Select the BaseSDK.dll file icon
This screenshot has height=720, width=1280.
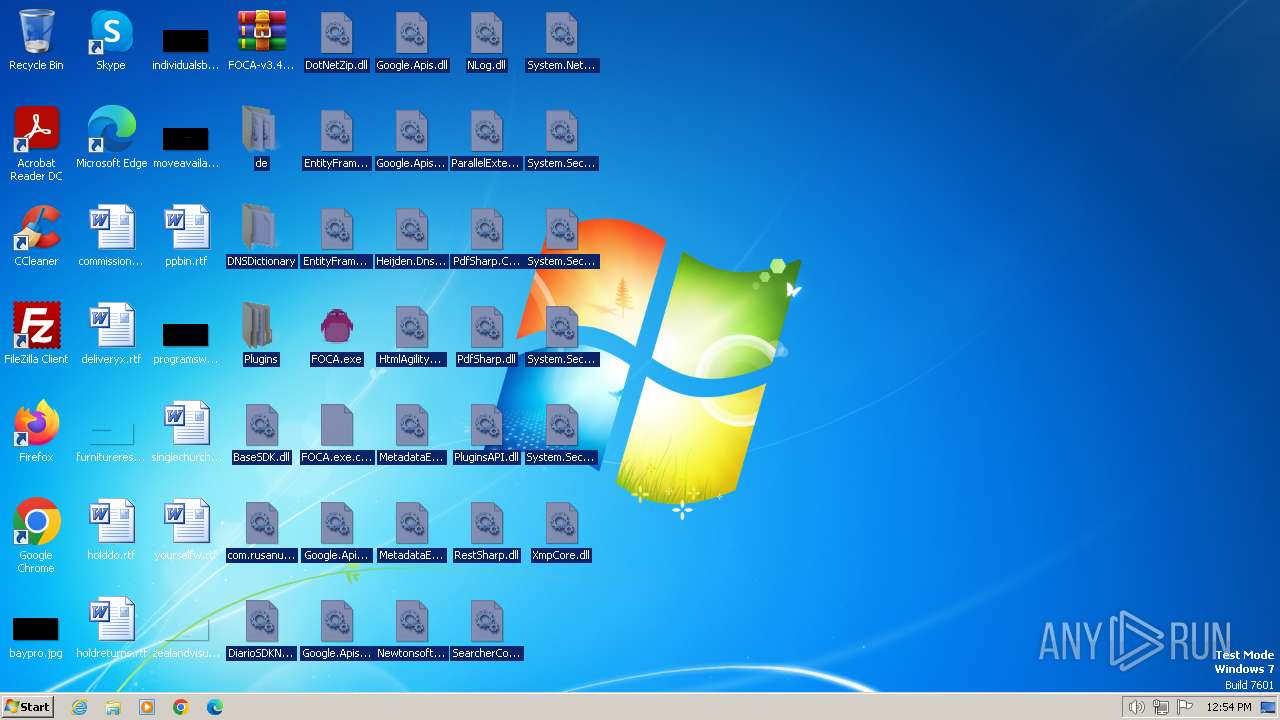[261, 432]
